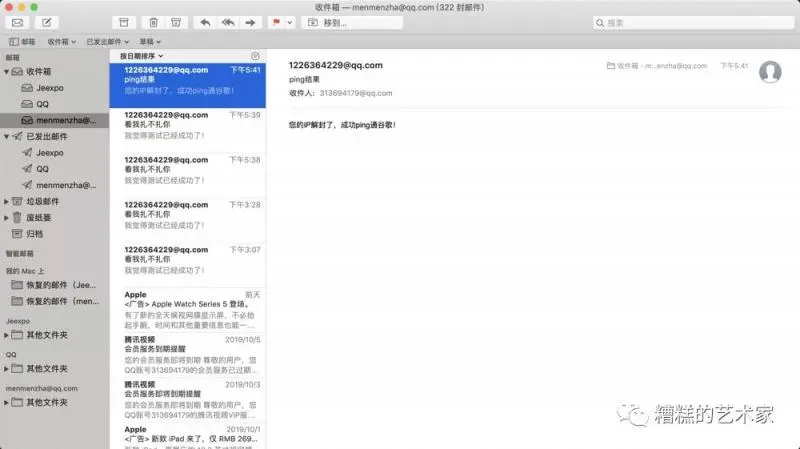The width and height of the screenshot is (800, 449).
Task: Expand the 废纸篓 trash folder
Action: (6, 218)
